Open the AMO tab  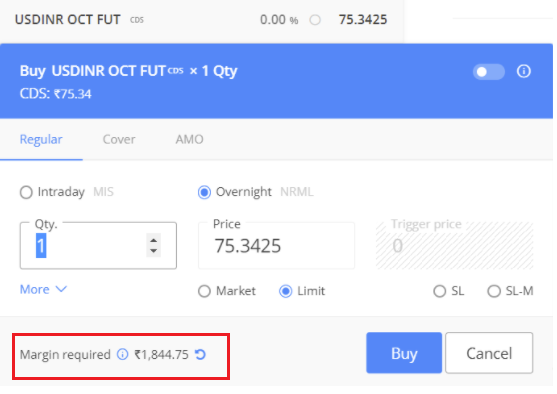[189, 139]
